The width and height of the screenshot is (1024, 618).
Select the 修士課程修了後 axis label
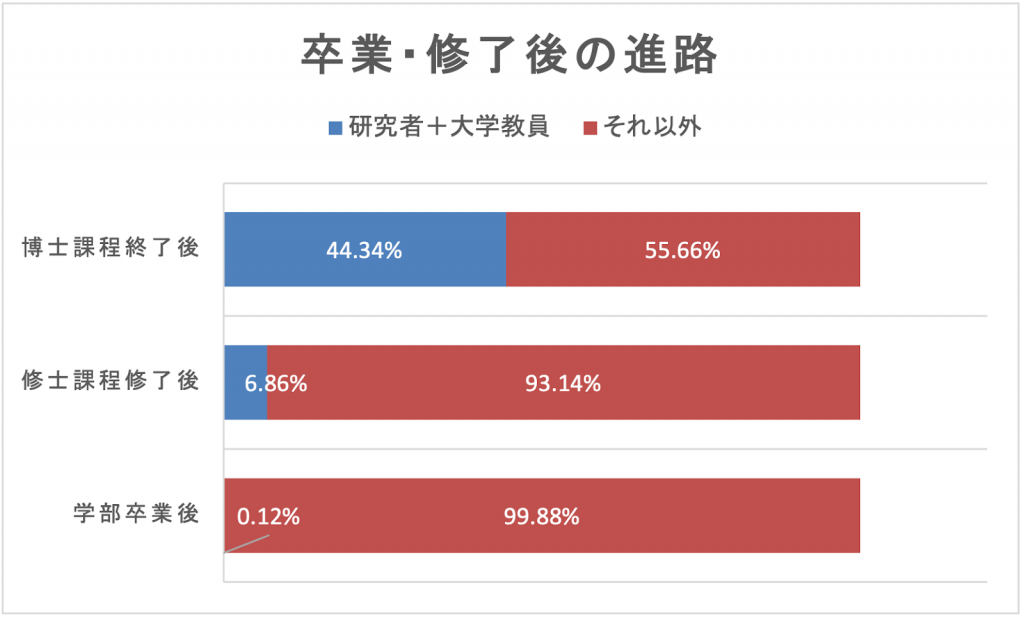(x=111, y=381)
